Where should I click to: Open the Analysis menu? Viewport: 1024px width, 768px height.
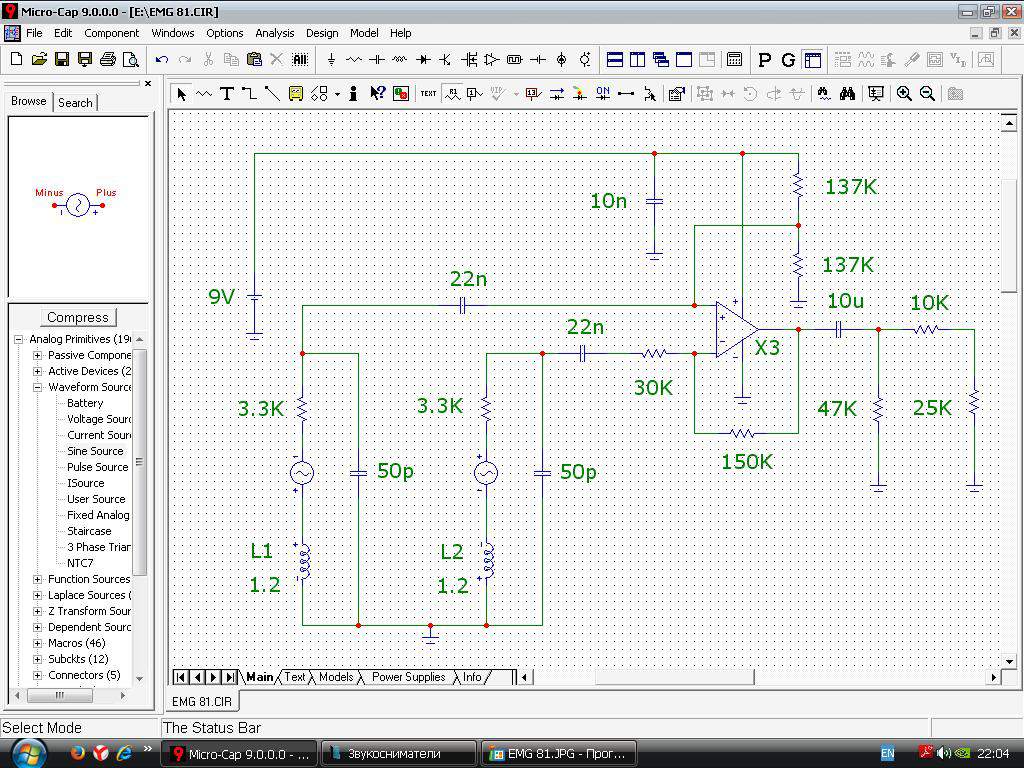(x=274, y=33)
